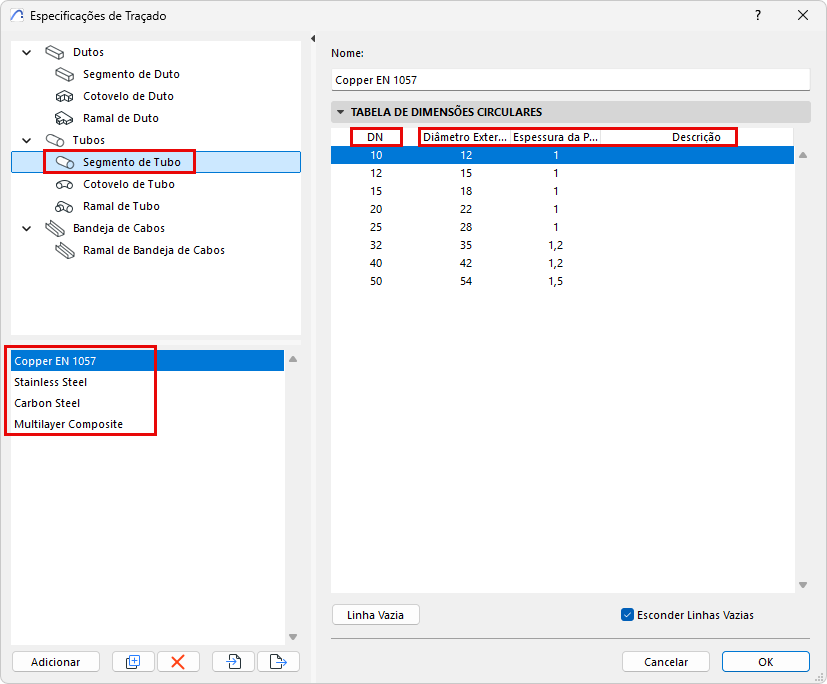Click the specification list scroll down arrow
The width and height of the screenshot is (827, 684).
(x=293, y=637)
